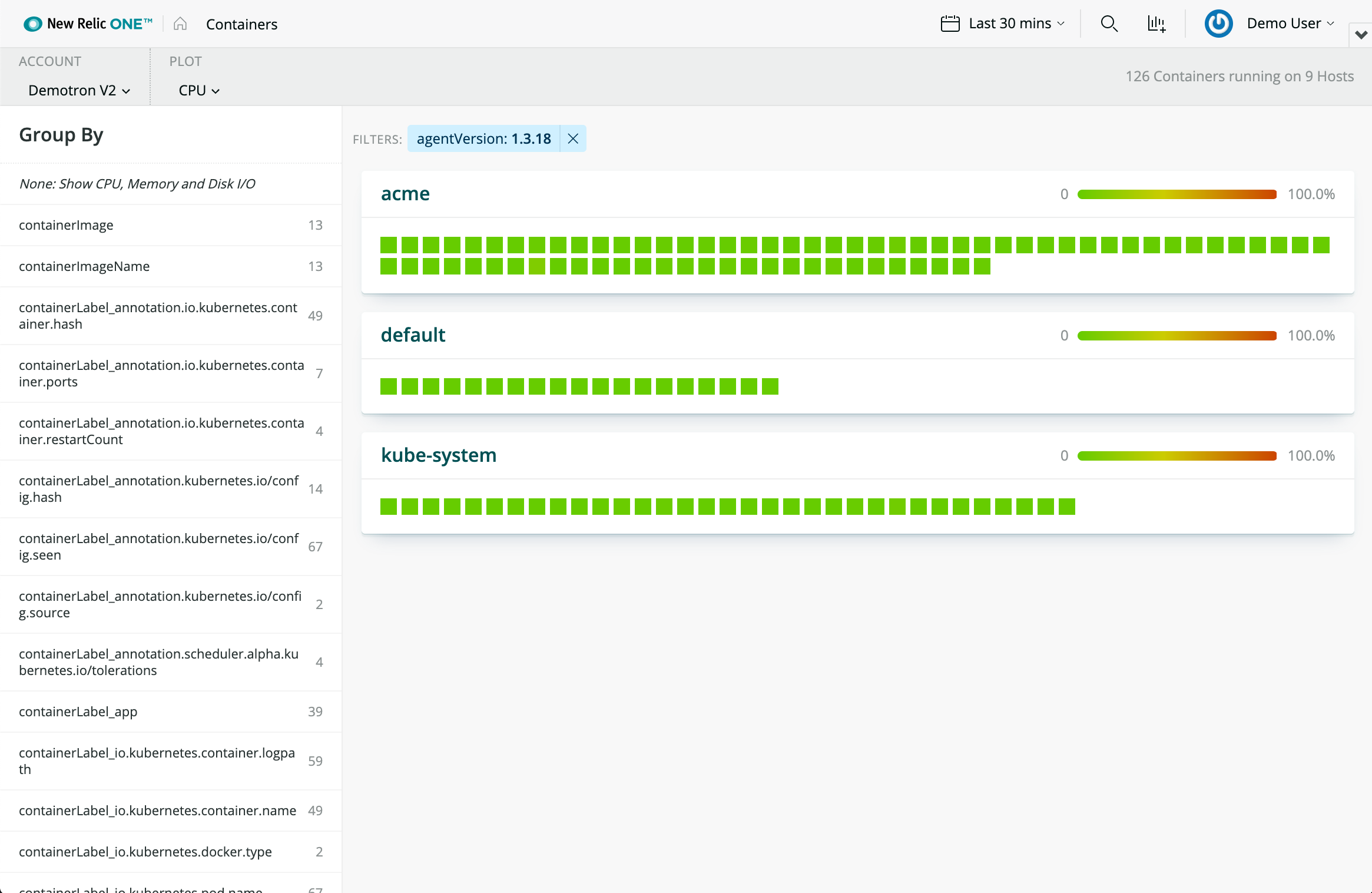Group by kubernetes.container.ports annotation
The image size is (1372, 893).
pyautogui.click(x=171, y=373)
